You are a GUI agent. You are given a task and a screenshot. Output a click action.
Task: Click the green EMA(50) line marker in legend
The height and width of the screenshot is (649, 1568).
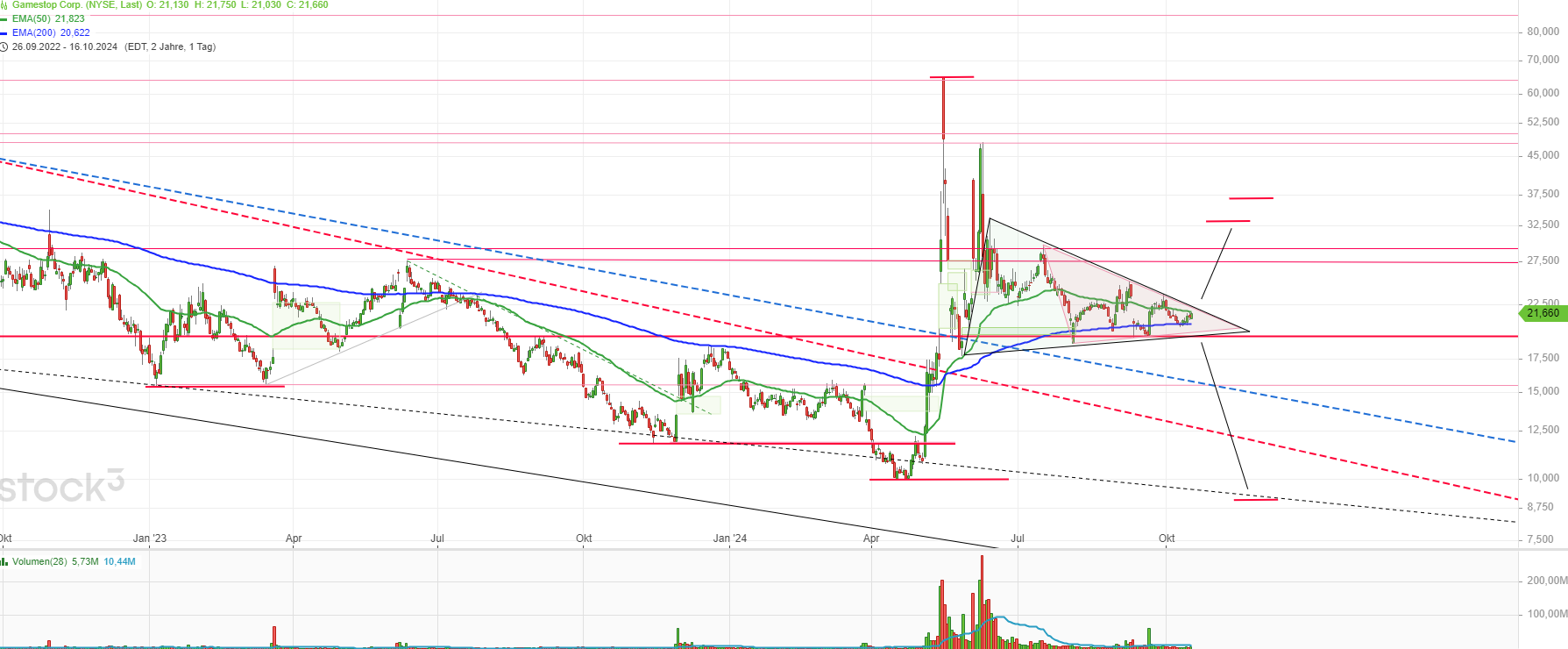coord(4,19)
